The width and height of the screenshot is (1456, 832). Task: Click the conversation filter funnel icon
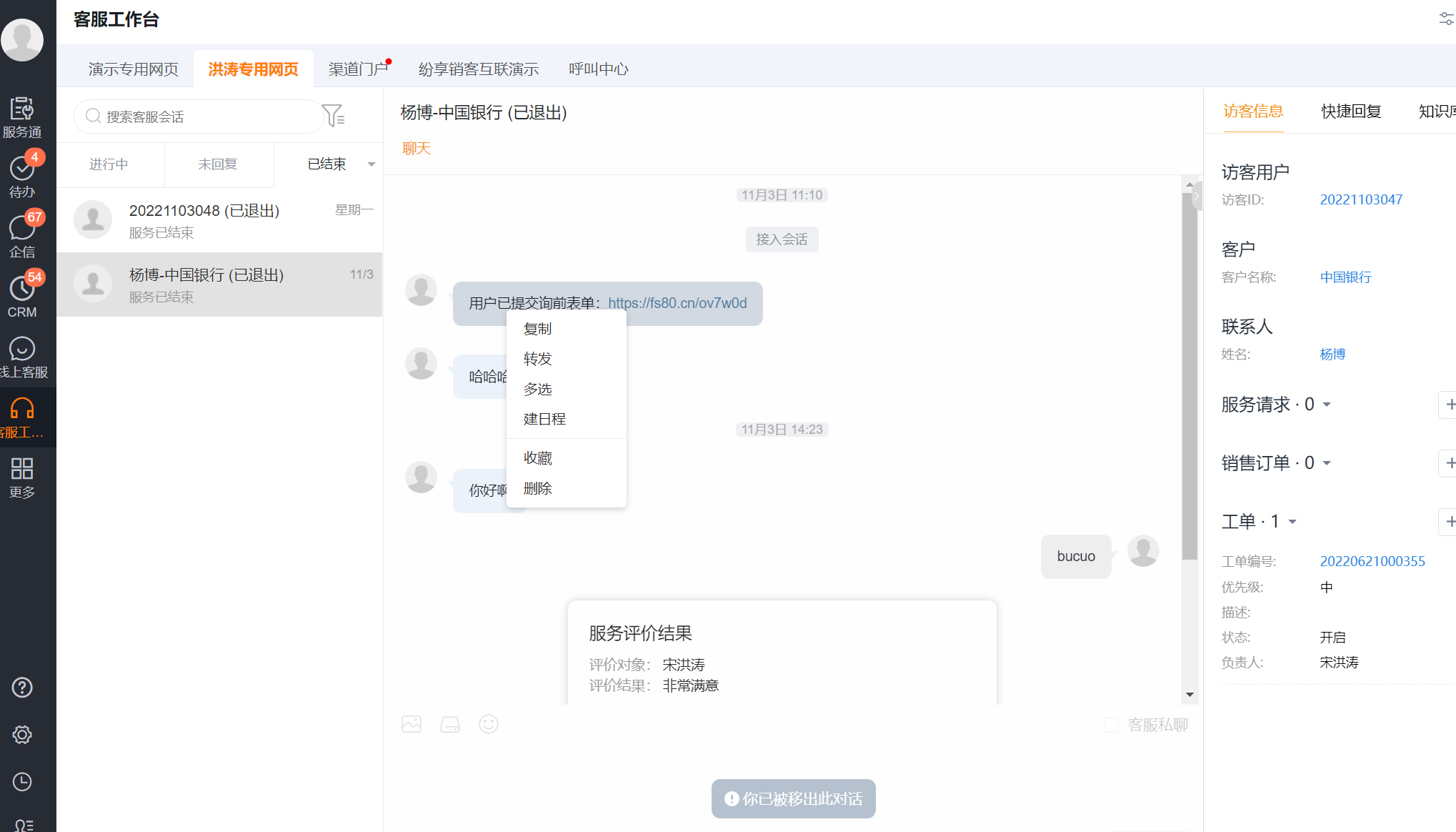[333, 116]
